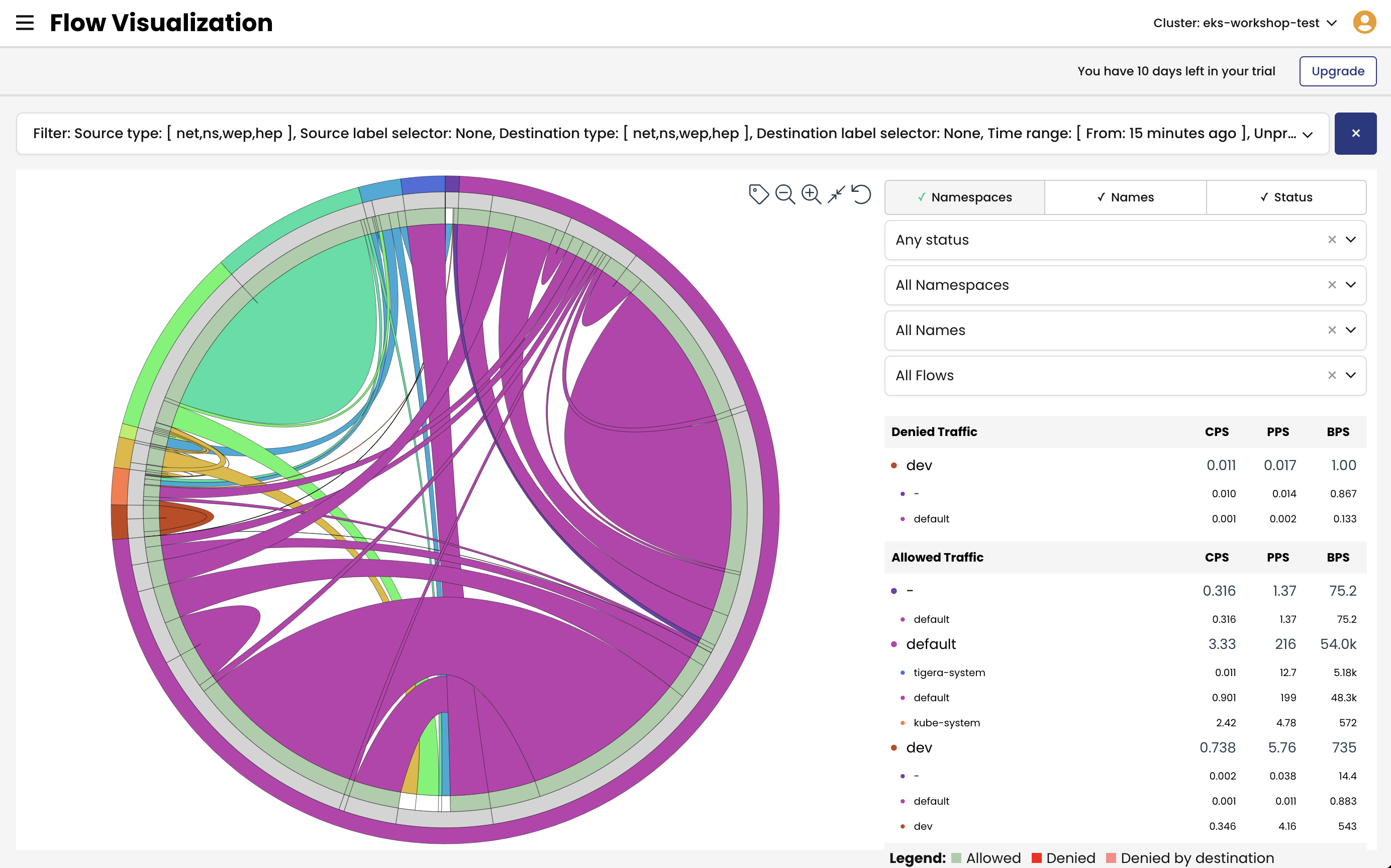Open the All Namespaces dropdown
This screenshot has width=1391, height=868.
(x=1351, y=285)
